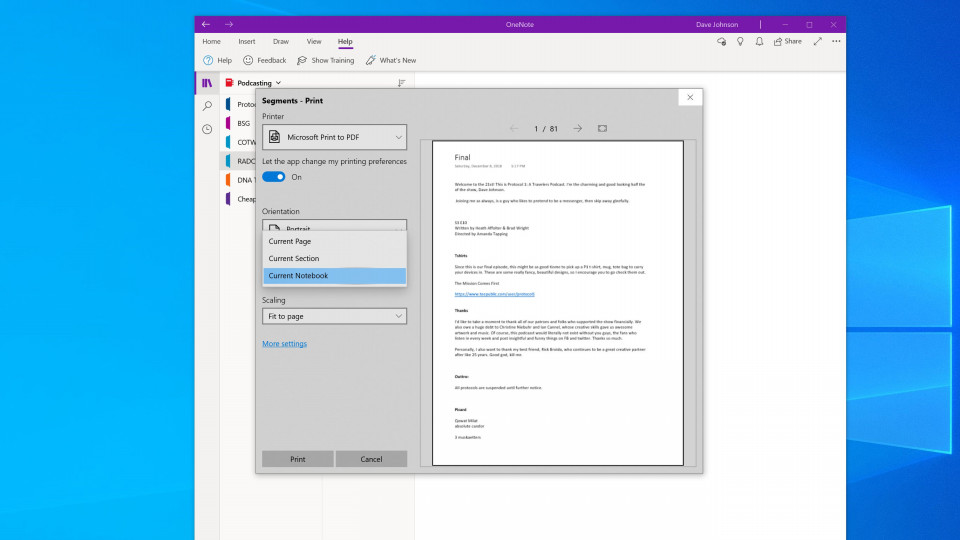Open the hyperlink in the print preview
The height and width of the screenshot is (540, 960).
pyautogui.click(x=494, y=294)
